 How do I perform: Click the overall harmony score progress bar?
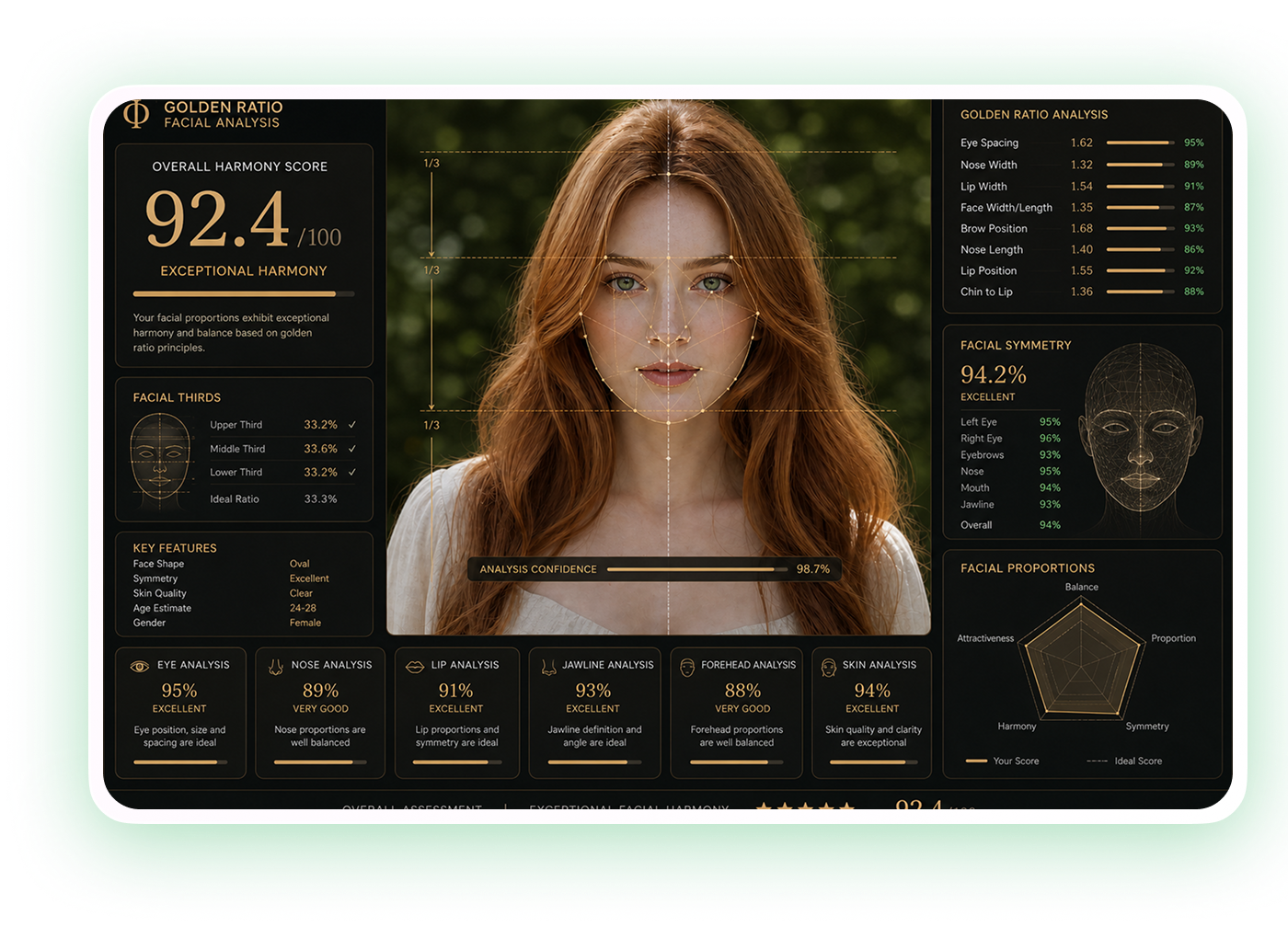click(x=244, y=294)
